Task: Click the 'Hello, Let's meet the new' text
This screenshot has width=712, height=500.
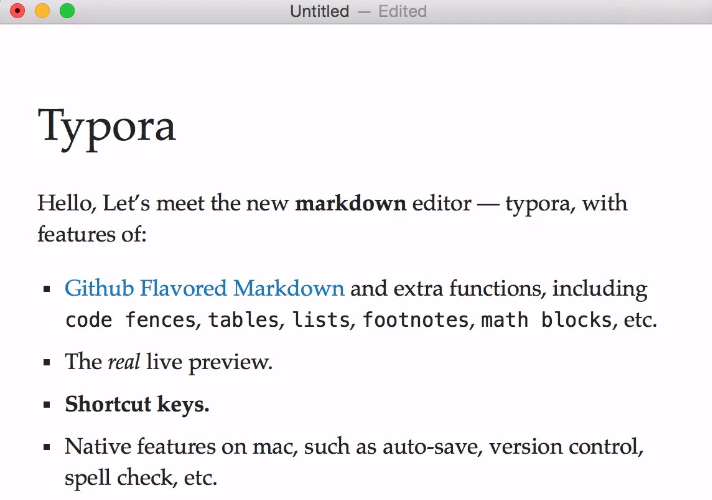Action: tap(163, 203)
